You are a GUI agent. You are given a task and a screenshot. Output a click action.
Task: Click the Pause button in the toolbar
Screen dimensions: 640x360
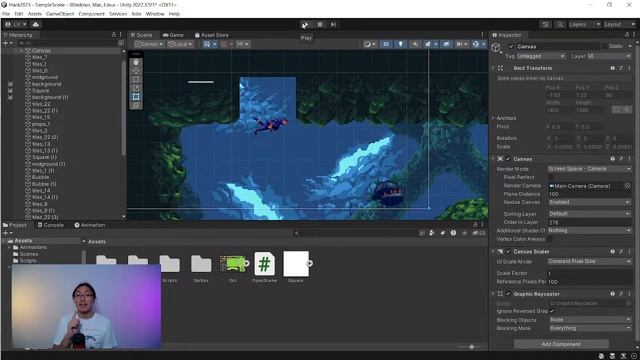pyautogui.click(x=320, y=24)
